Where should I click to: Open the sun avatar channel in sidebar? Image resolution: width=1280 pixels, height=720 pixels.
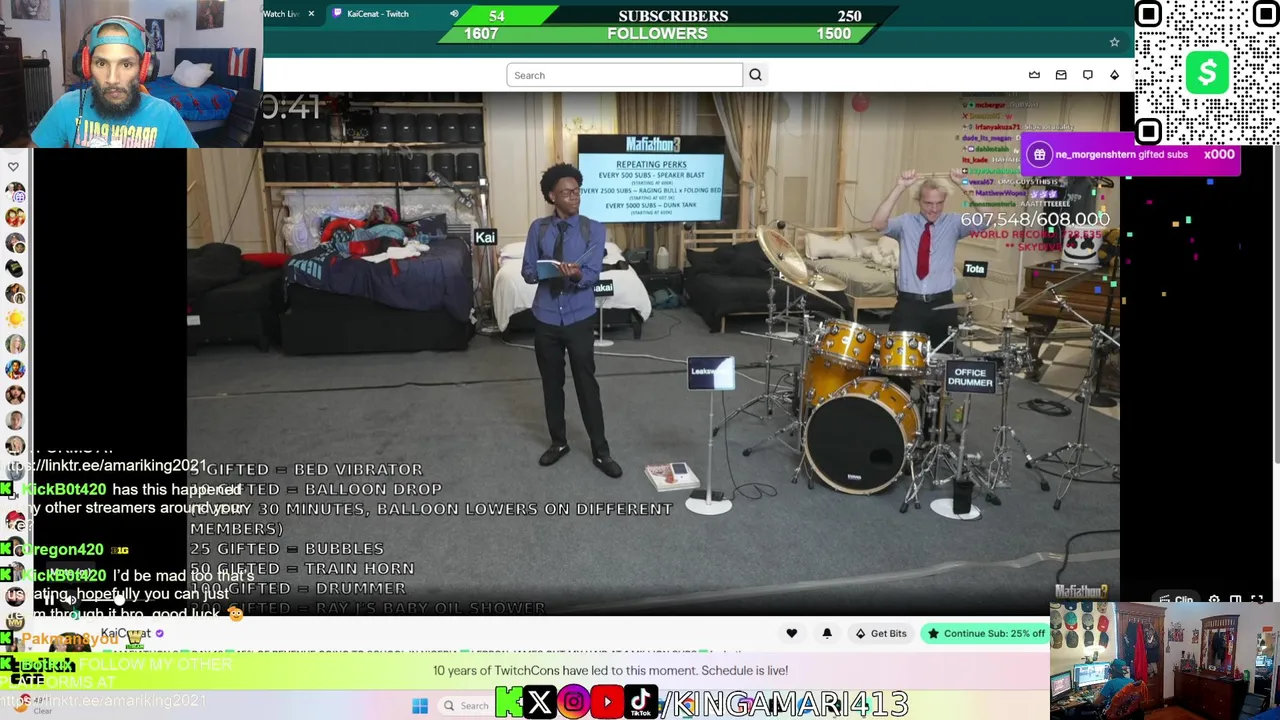[x=15, y=319]
